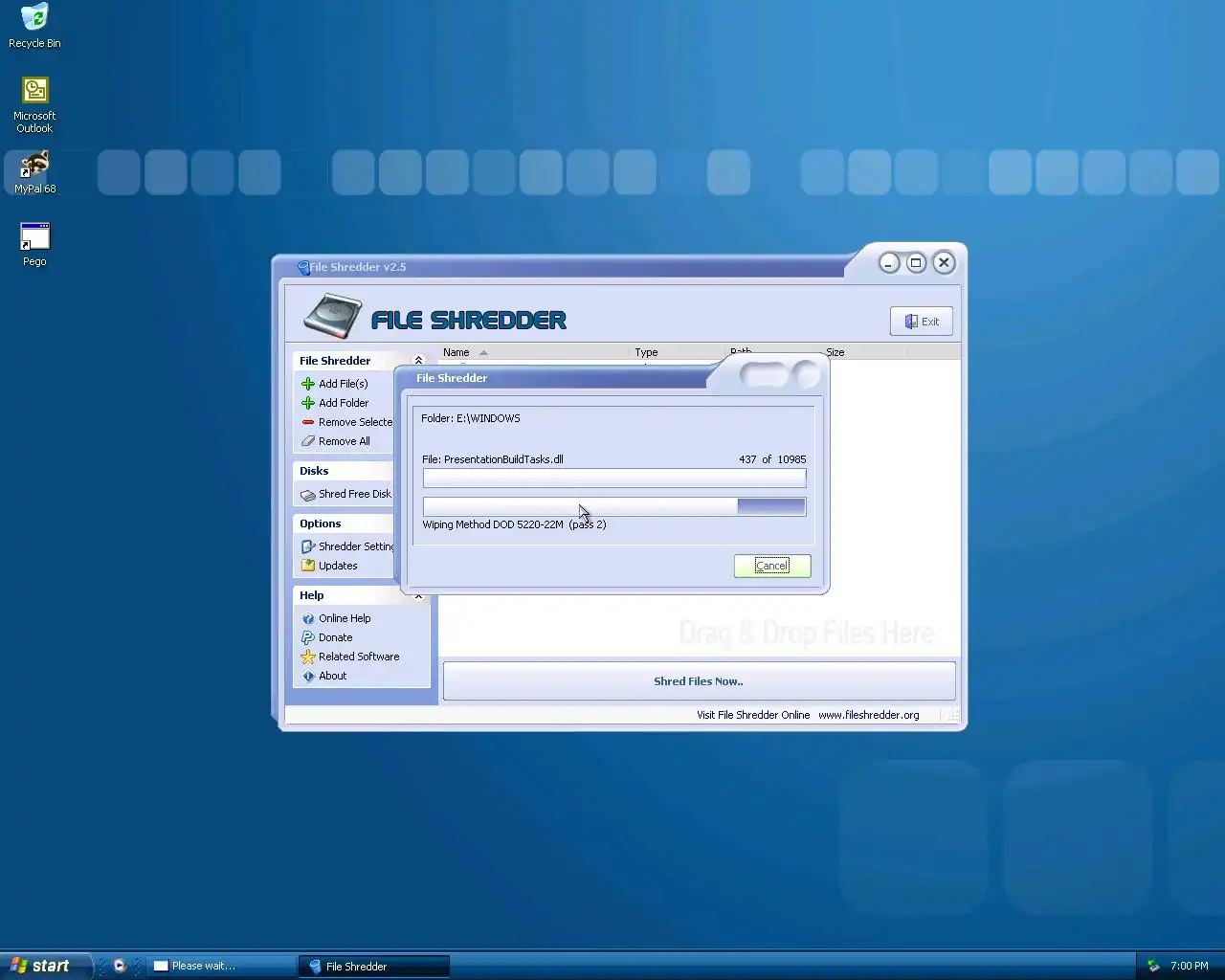Click 'Folder: E:\WINDOWS' text
Image resolution: width=1225 pixels, height=980 pixels.
coord(471,418)
